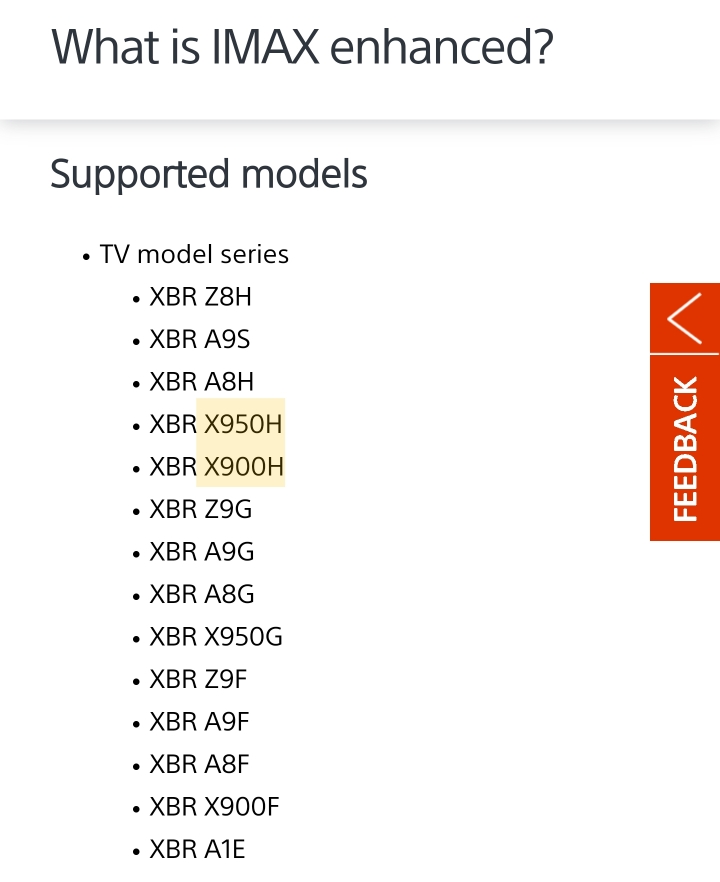Click the XBR A8F model entry
Screen dimensions: 720x882
(199, 764)
